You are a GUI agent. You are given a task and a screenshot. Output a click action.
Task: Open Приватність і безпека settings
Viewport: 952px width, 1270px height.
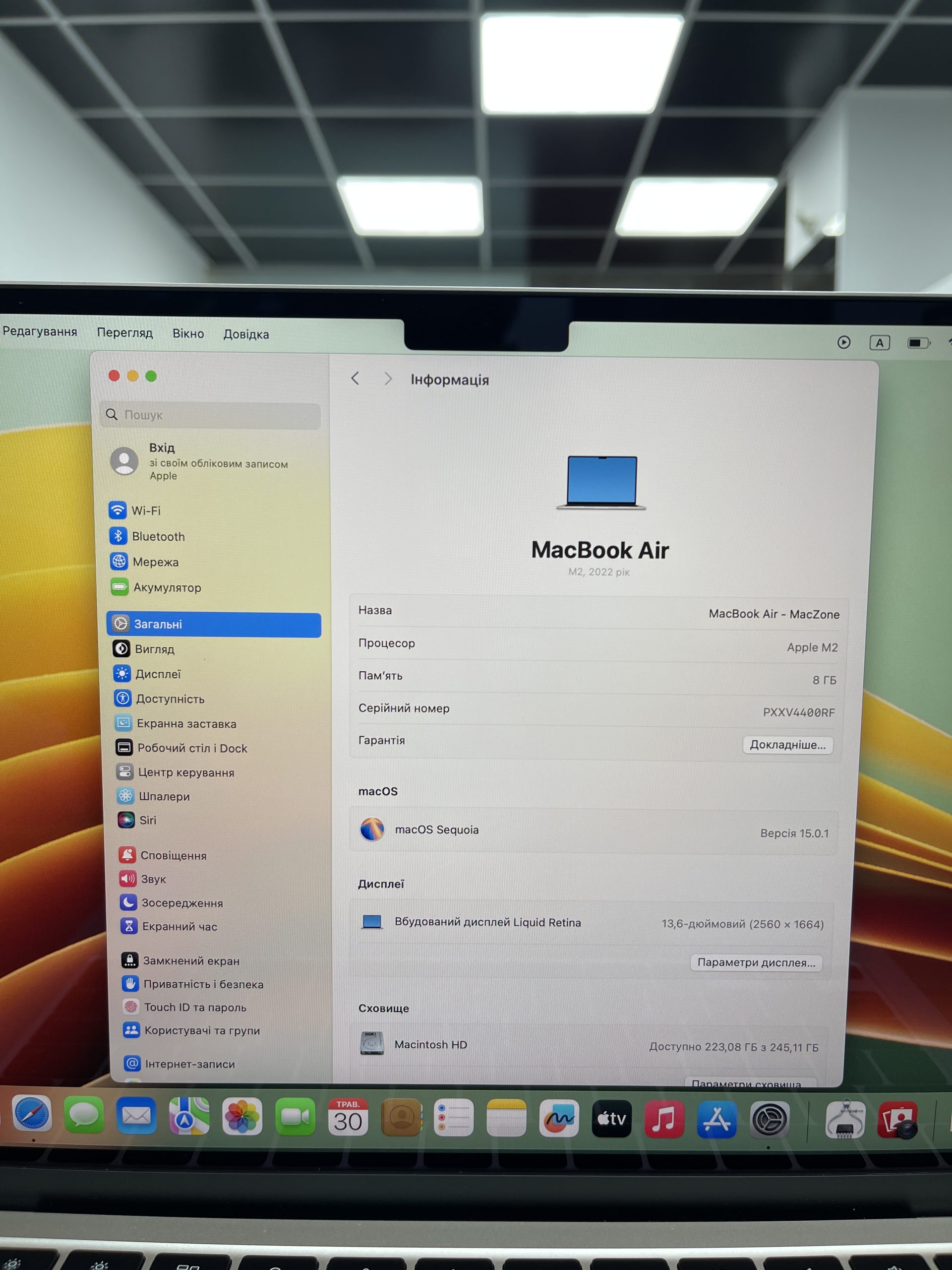[x=193, y=984]
